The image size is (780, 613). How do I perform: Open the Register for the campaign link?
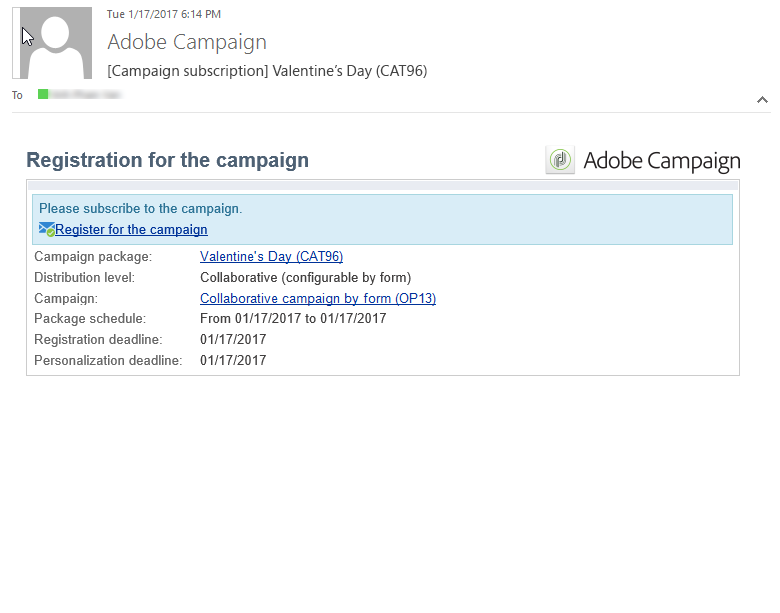coord(131,230)
